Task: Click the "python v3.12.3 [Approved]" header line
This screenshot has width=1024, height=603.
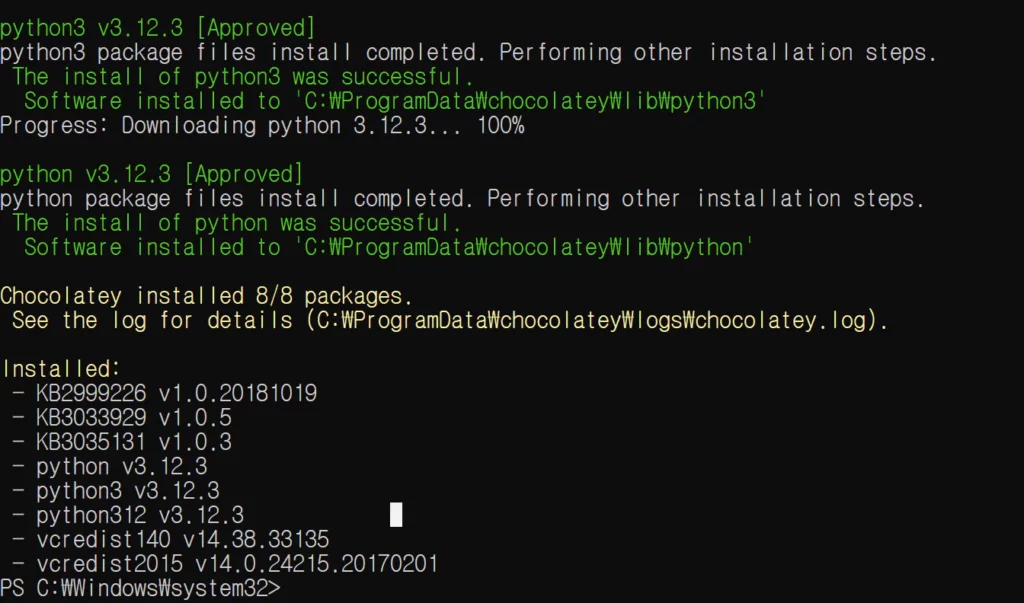Action: coord(152,174)
